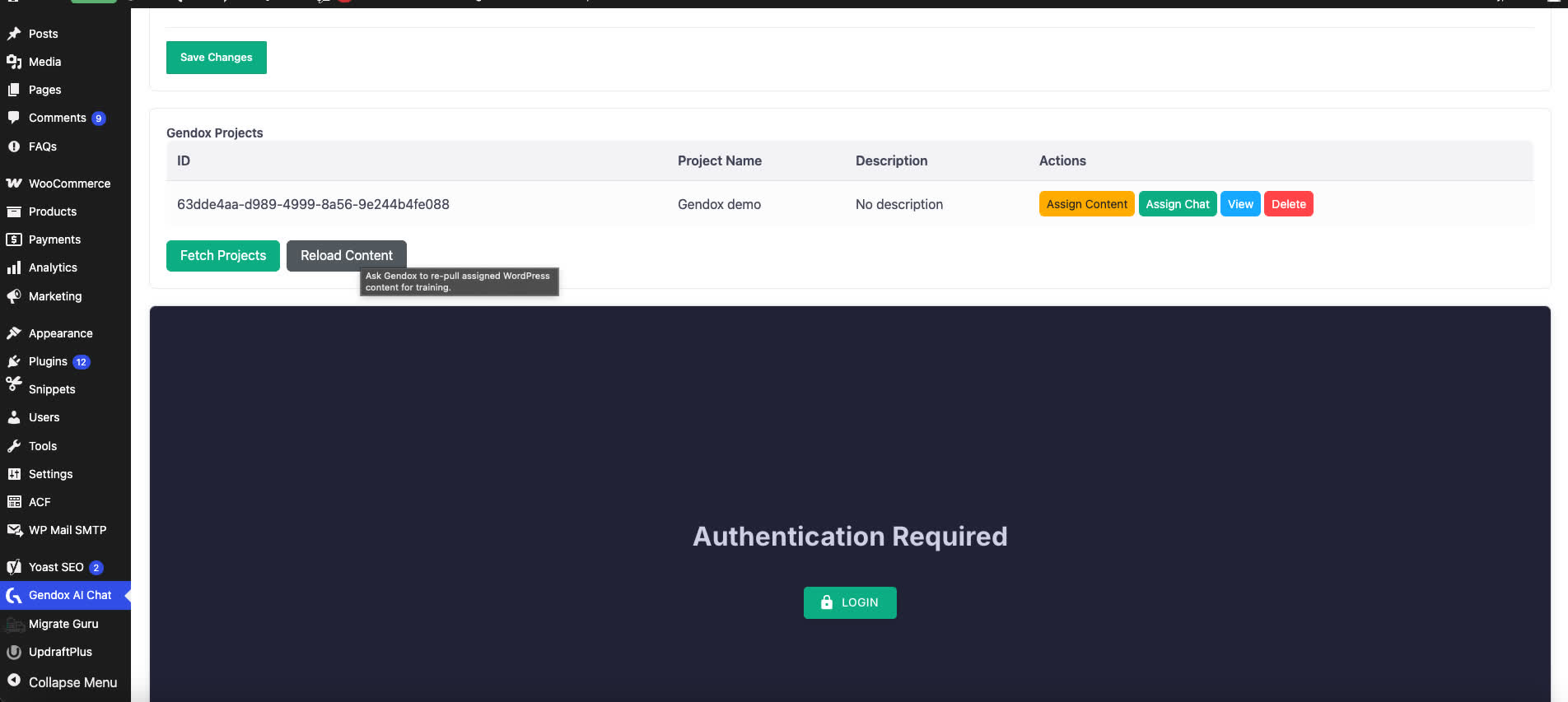Viewport: 1568px width, 702px height.
Task: Open the Gendox AI Chat menu item
Action: [x=65, y=595]
